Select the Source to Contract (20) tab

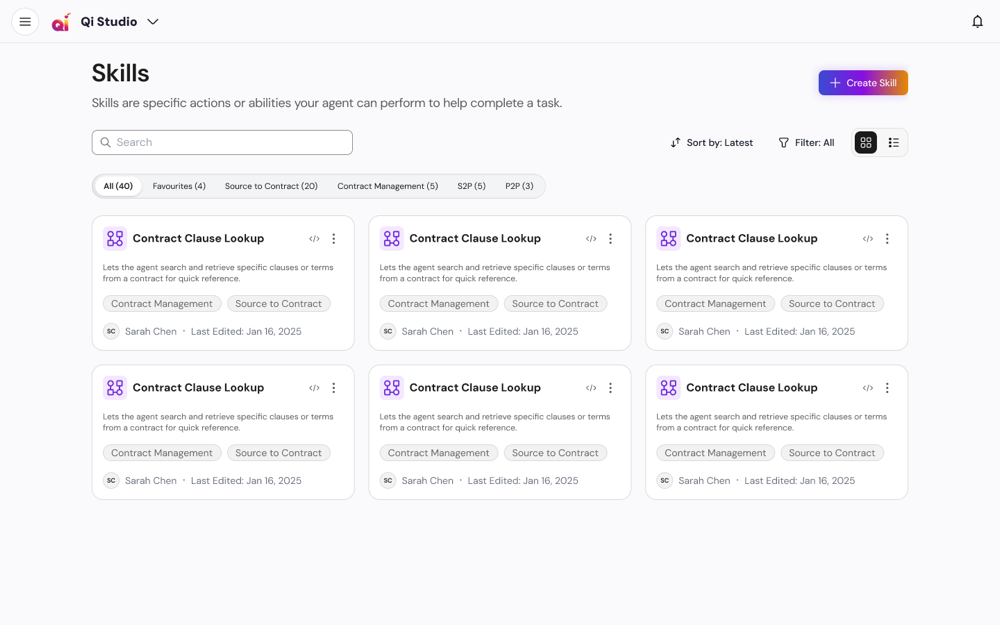(271, 186)
